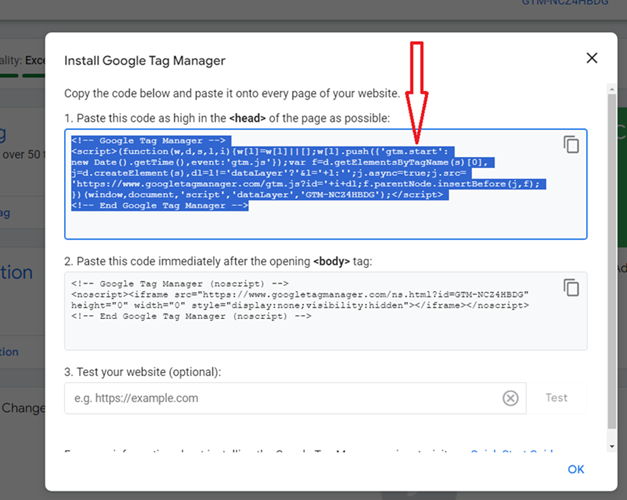Focus the test website URL input

click(295, 398)
